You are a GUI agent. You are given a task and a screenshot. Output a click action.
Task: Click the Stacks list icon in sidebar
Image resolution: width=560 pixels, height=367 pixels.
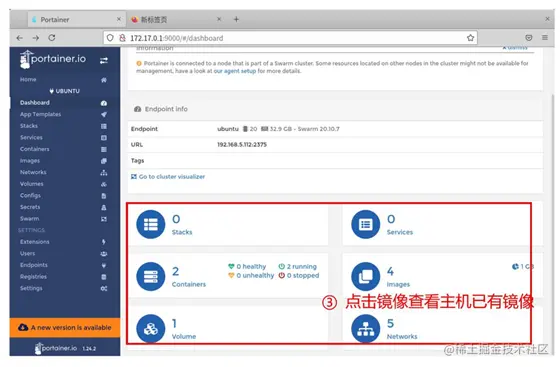point(104,126)
